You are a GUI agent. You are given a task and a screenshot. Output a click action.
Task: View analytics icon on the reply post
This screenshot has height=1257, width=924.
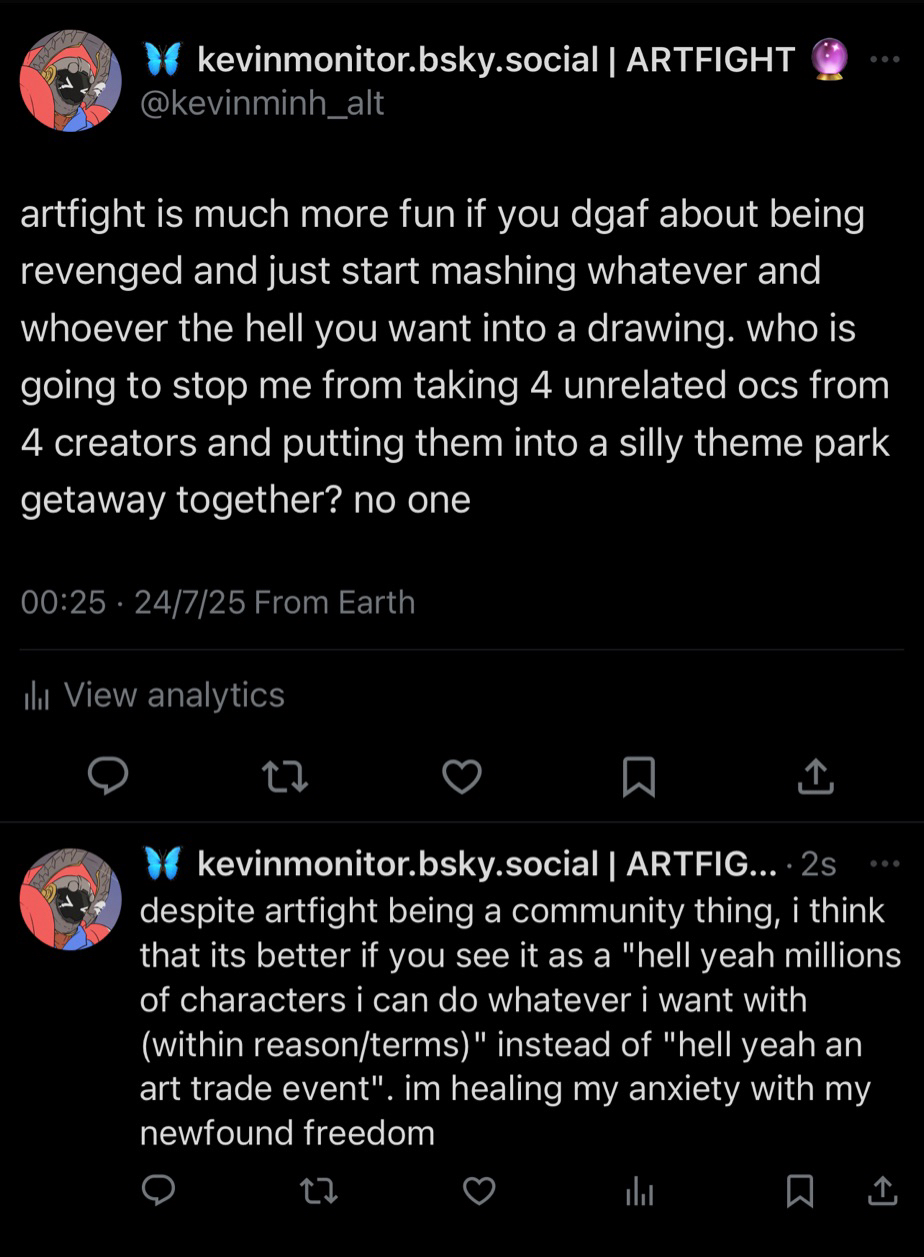pos(639,1190)
